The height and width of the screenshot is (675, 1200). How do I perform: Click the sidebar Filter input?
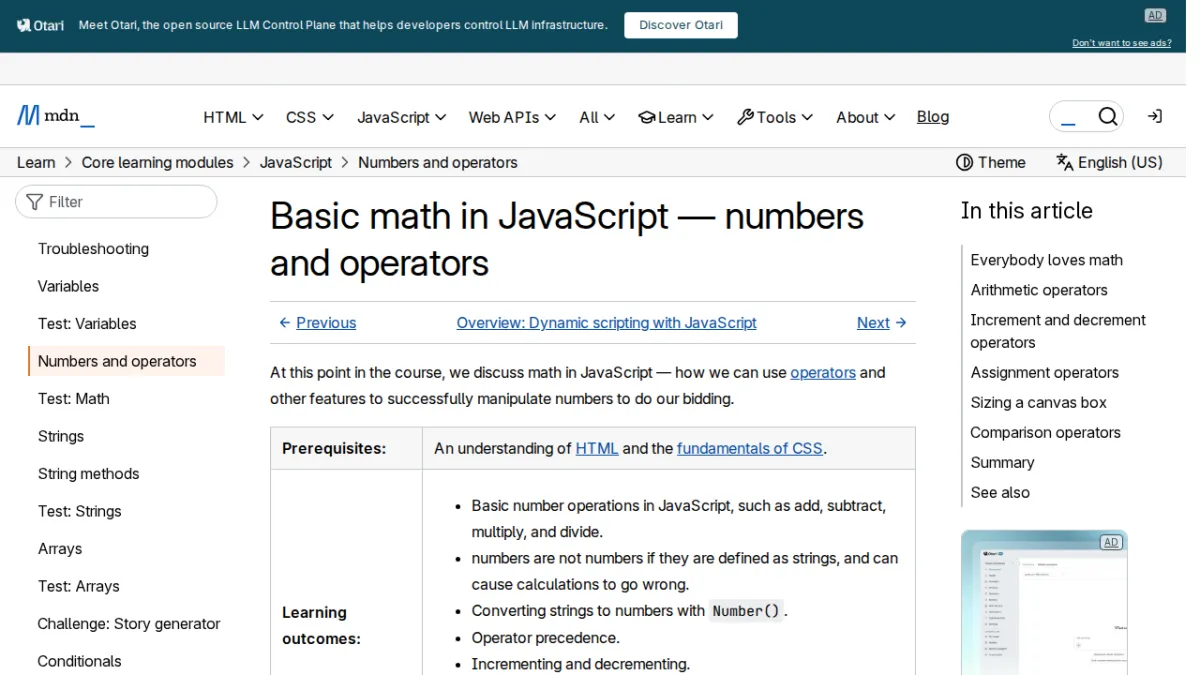[x=116, y=201]
